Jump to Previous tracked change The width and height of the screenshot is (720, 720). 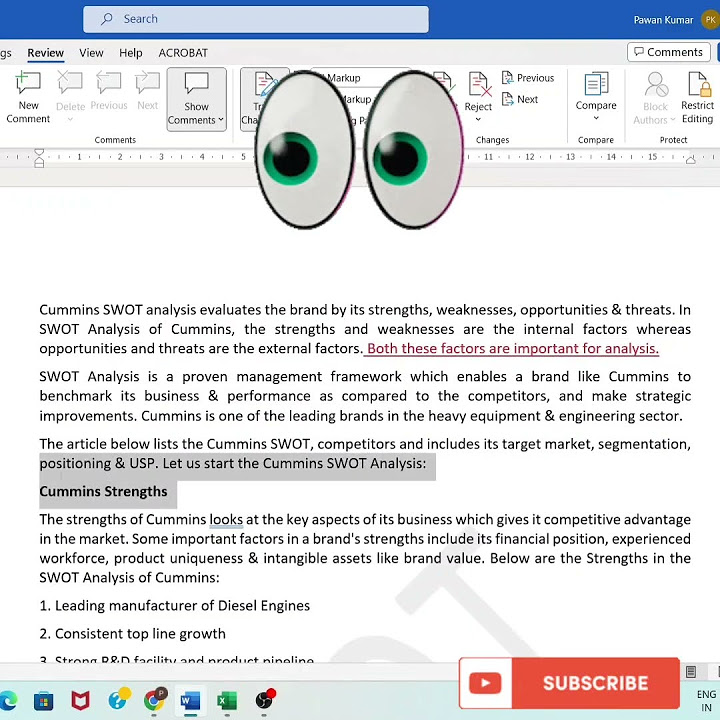point(528,78)
